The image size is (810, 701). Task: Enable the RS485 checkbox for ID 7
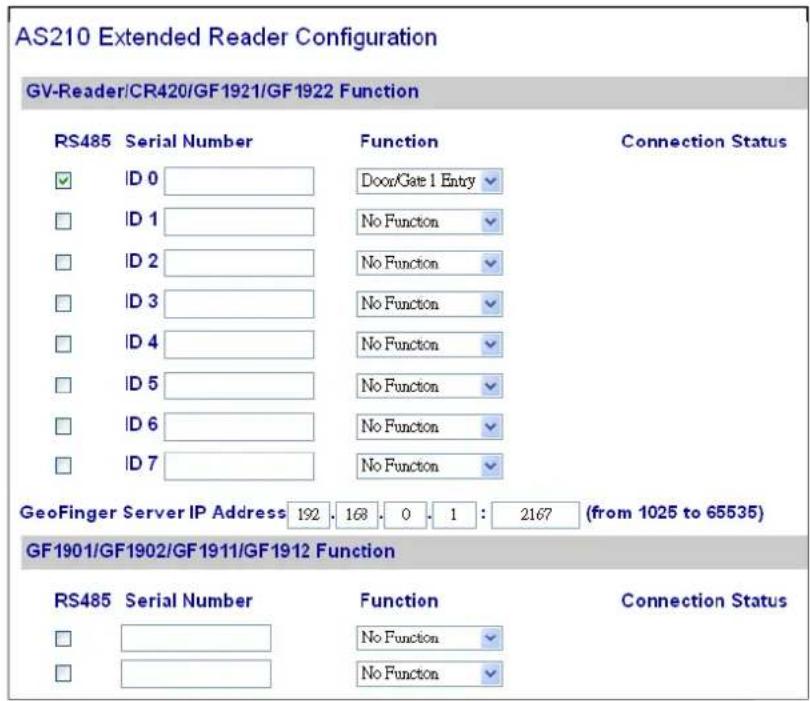[x=64, y=466]
